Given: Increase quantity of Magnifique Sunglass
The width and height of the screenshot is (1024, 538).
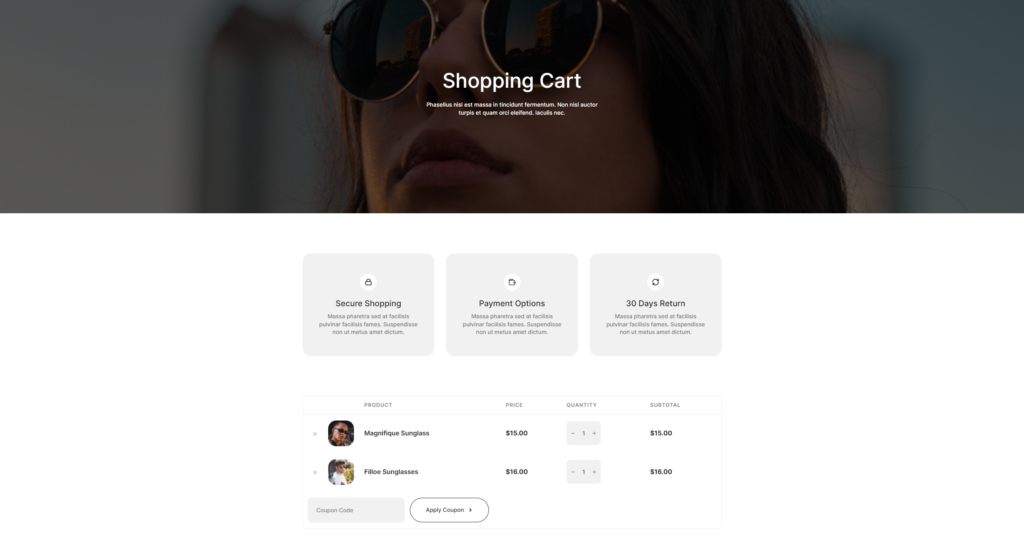Looking at the screenshot, I should (x=594, y=434).
